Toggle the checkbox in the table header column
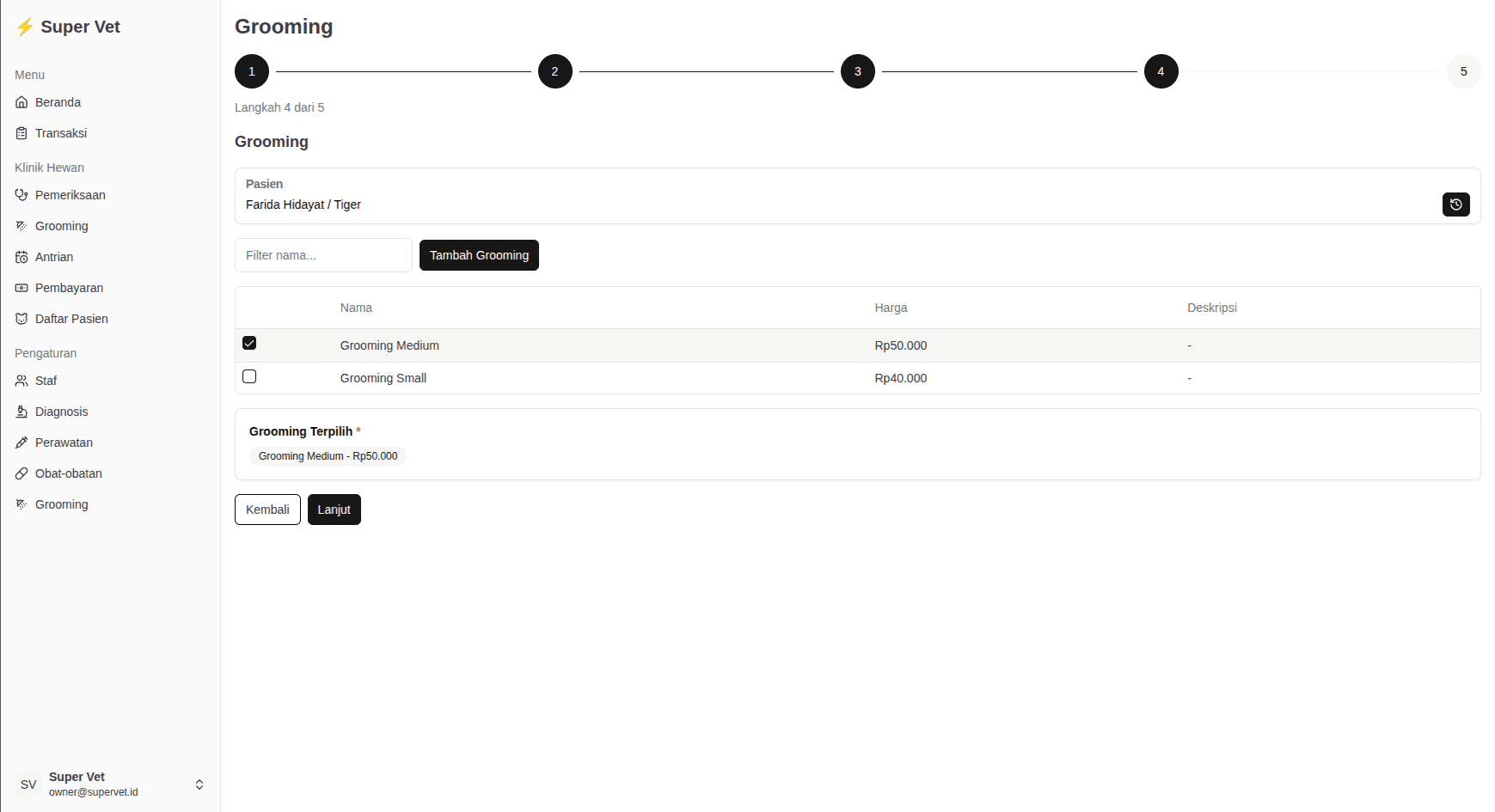 click(x=249, y=307)
